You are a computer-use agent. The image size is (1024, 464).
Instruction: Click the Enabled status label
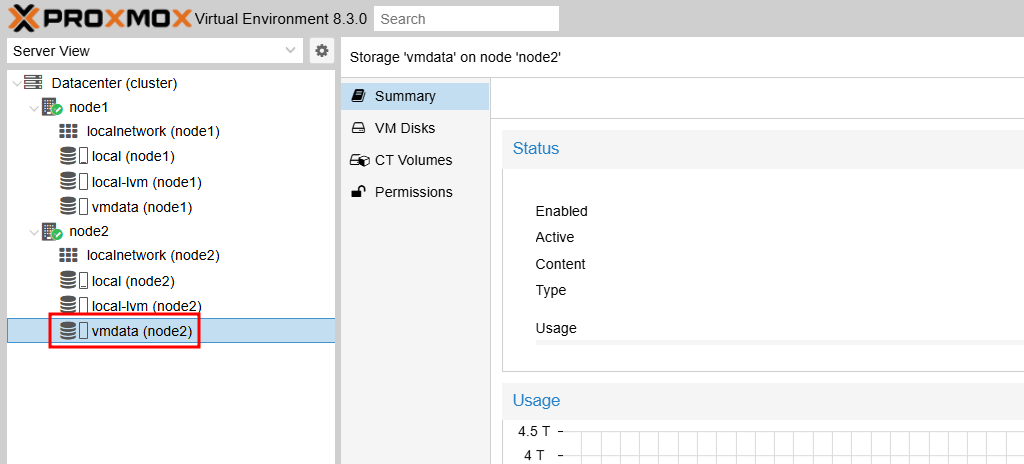(562, 211)
